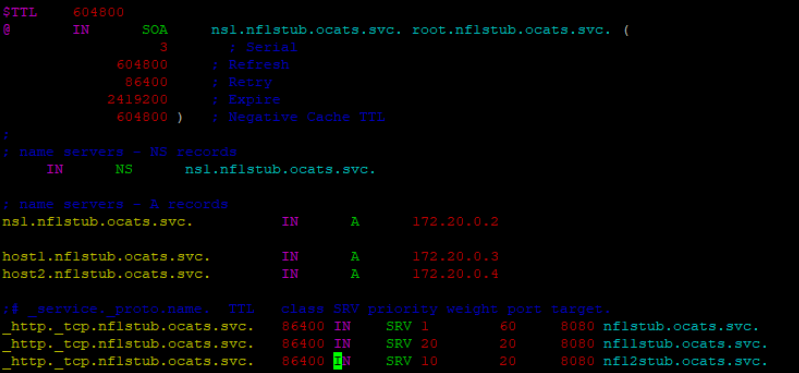Screen dimensions: 799x373
Task: Click the host2.nflstub.ocats.svc. hostname
Action: click(106, 274)
